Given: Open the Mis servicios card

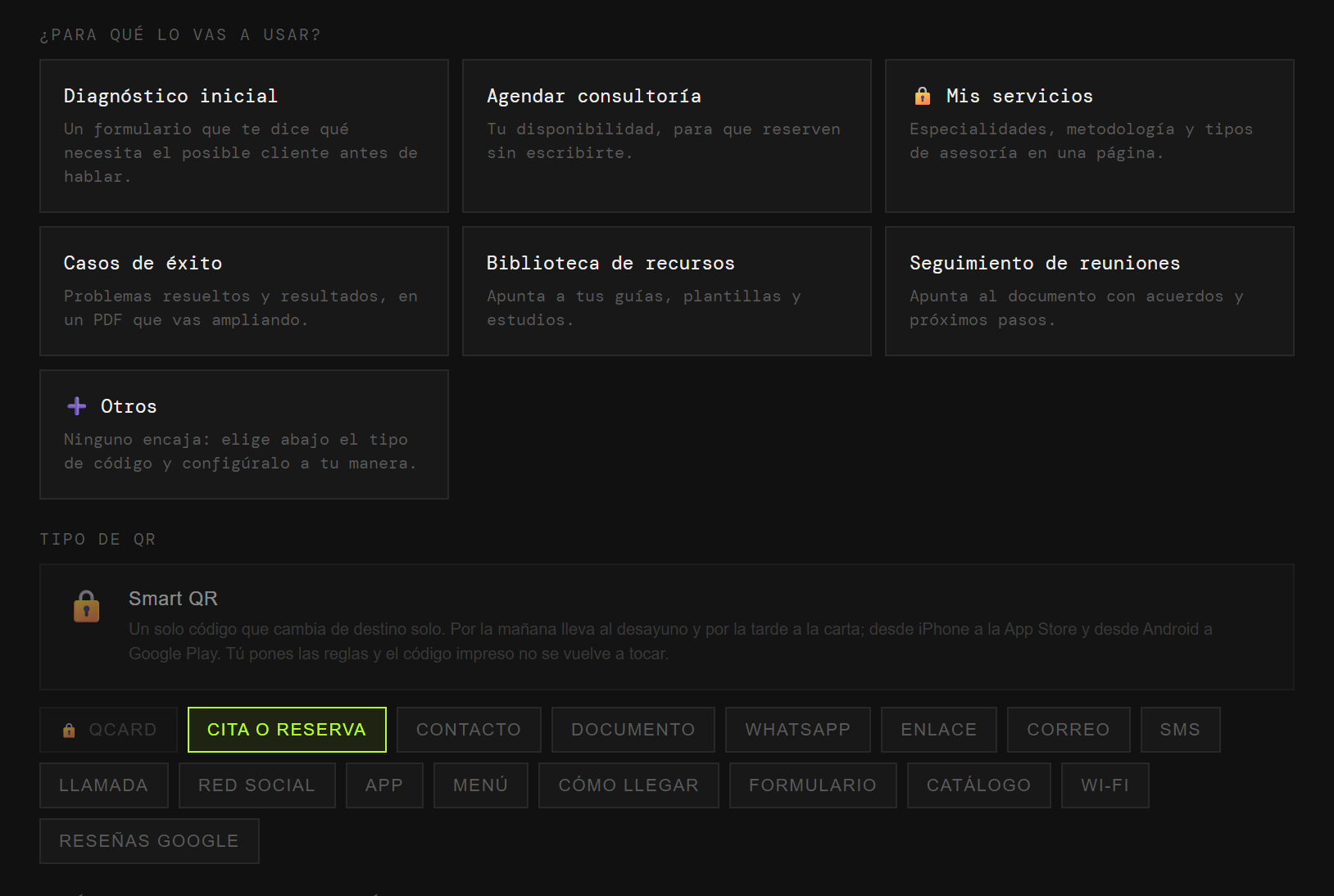Looking at the screenshot, I should [1090, 136].
